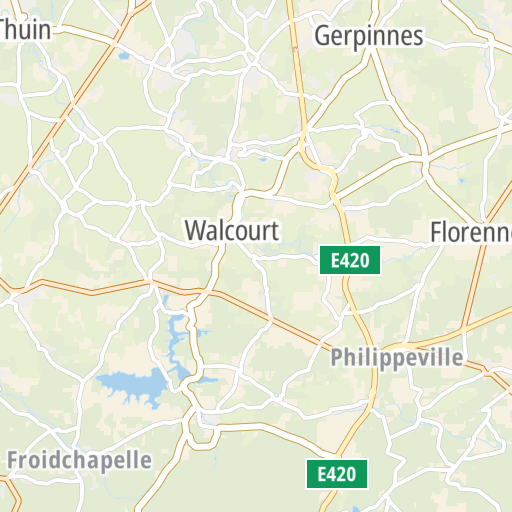The image size is (512, 512).
Task: Click the Walcourt town label
Action: tap(232, 231)
